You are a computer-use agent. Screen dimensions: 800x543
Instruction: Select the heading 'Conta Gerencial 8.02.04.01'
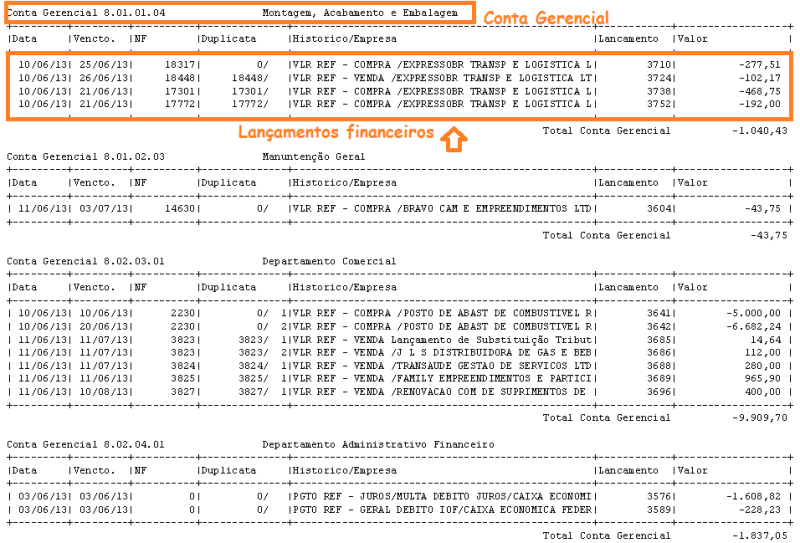[x=86, y=445]
